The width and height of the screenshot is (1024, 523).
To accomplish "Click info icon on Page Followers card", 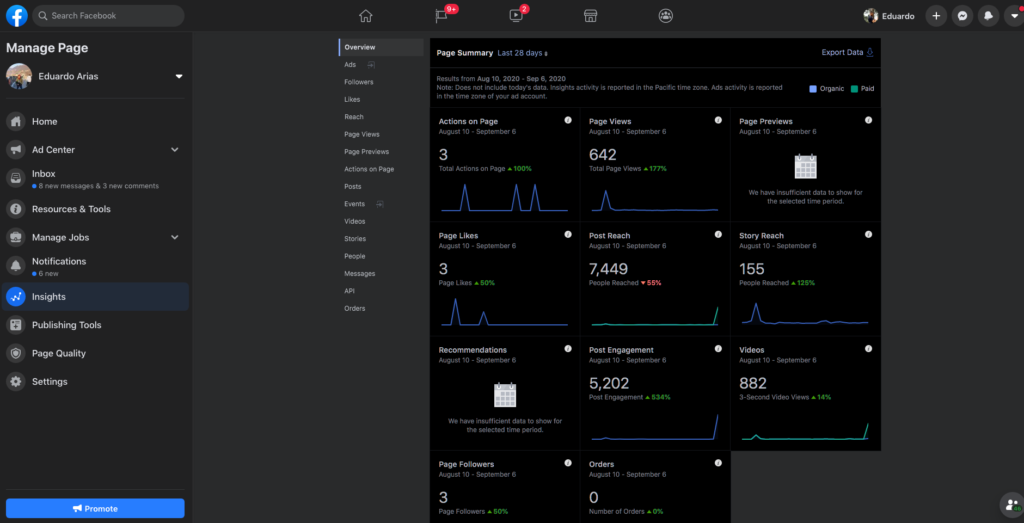I will (x=568, y=463).
